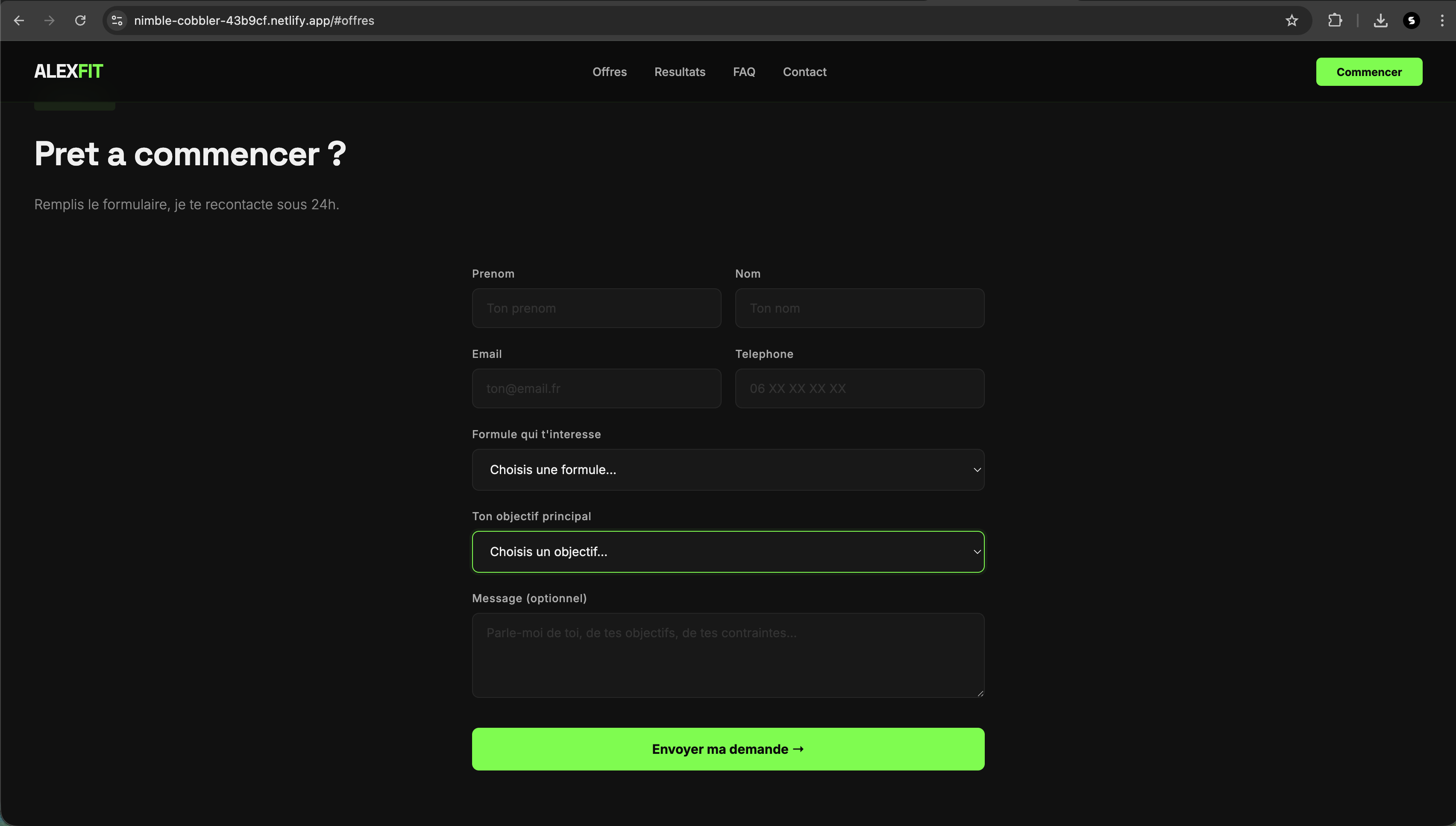The height and width of the screenshot is (826, 1456).
Task: Open browser downloads icon
Action: pos(1380,21)
